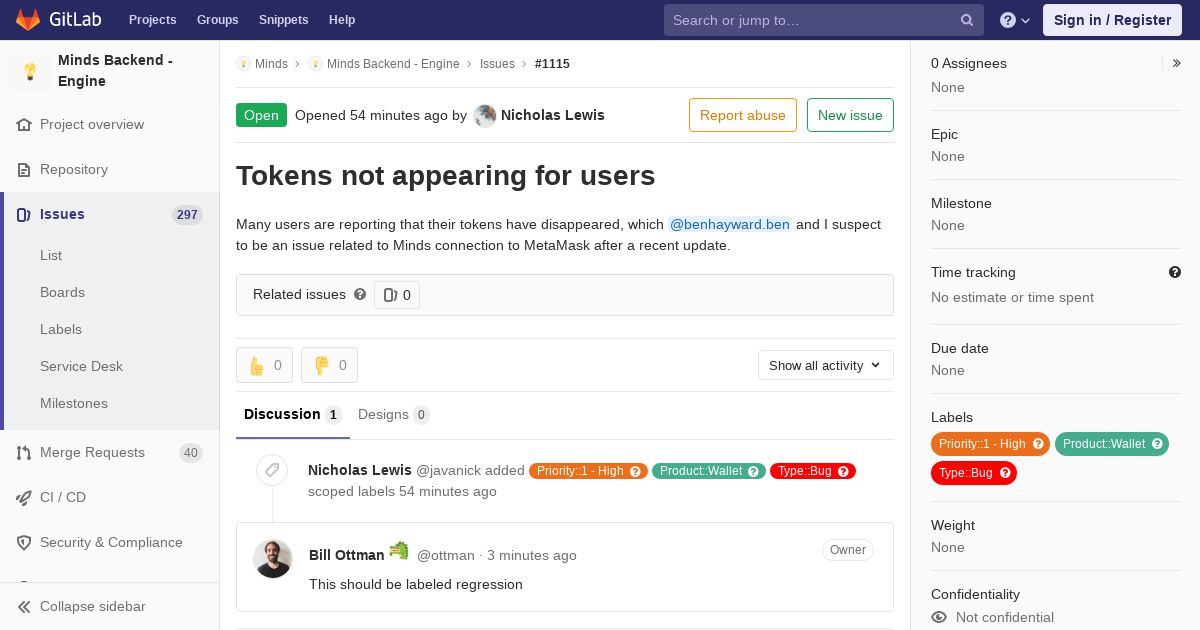Screen dimensions: 1200x630
Task: Click the Merge Requests count badge 40
Action: [x=191, y=453]
